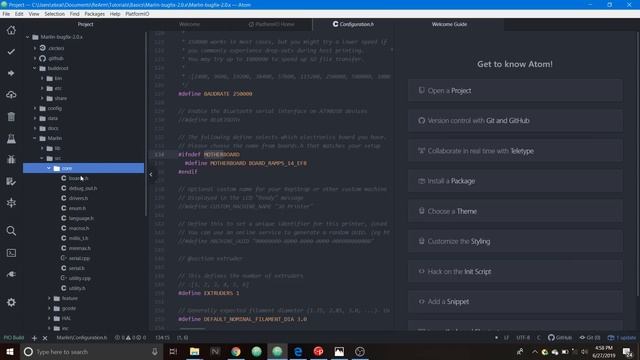Expand the bin folder
The image size is (640, 360).
tap(42, 78)
